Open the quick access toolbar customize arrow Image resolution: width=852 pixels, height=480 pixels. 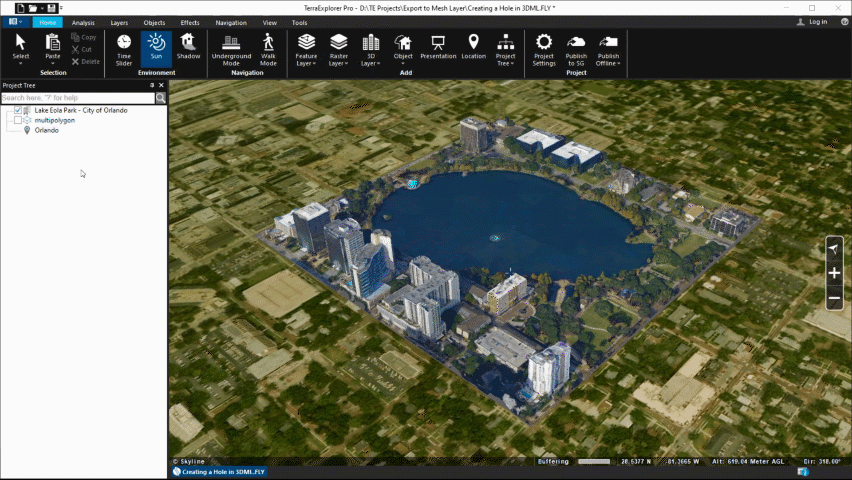[61, 8]
